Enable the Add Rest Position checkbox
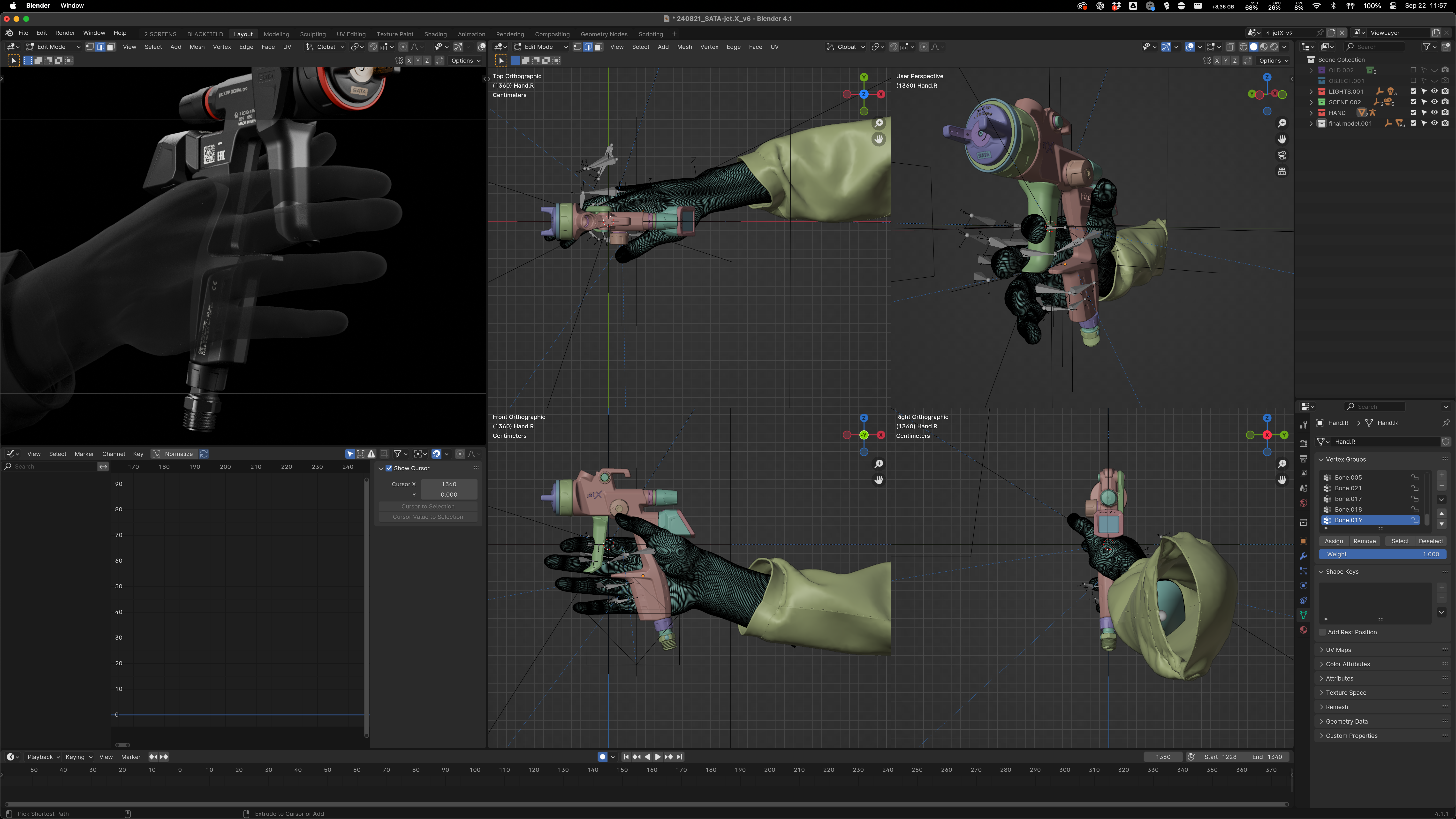Viewport: 1456px width, 819px height. click(x=1323, y=632)
